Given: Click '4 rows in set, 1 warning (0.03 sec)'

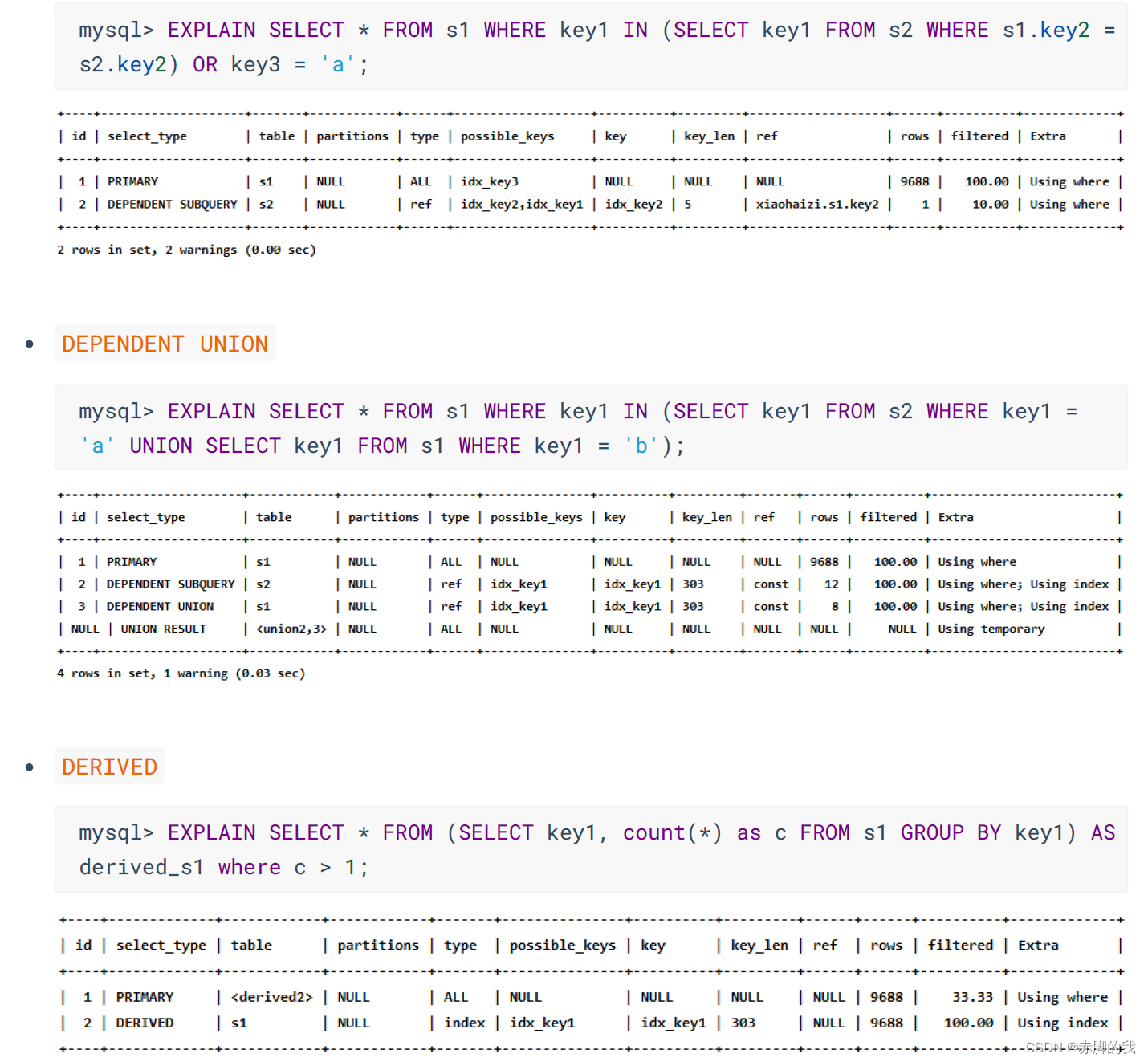Looking at the screenshot, I should (181, 673).
